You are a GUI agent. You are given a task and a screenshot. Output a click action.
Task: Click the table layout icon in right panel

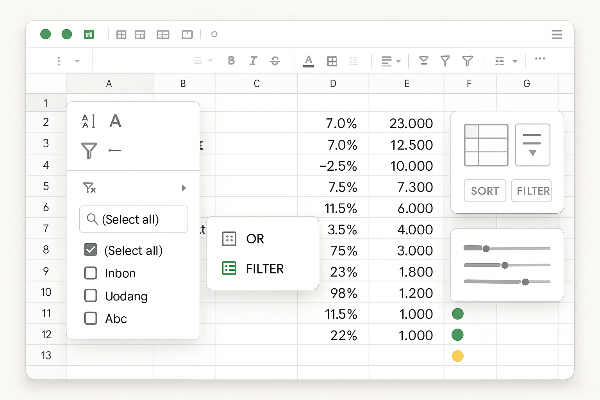pos(486,145)
